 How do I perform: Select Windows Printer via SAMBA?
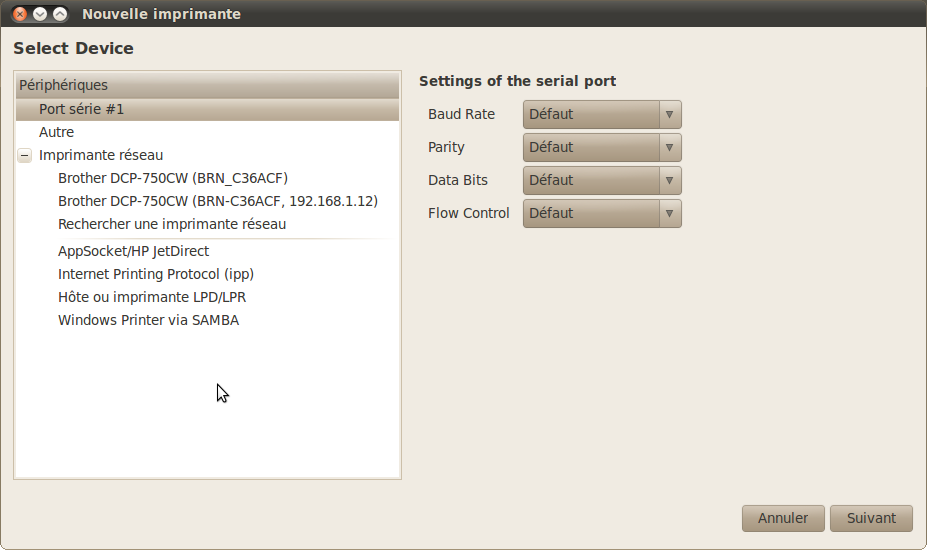(207, 321)
